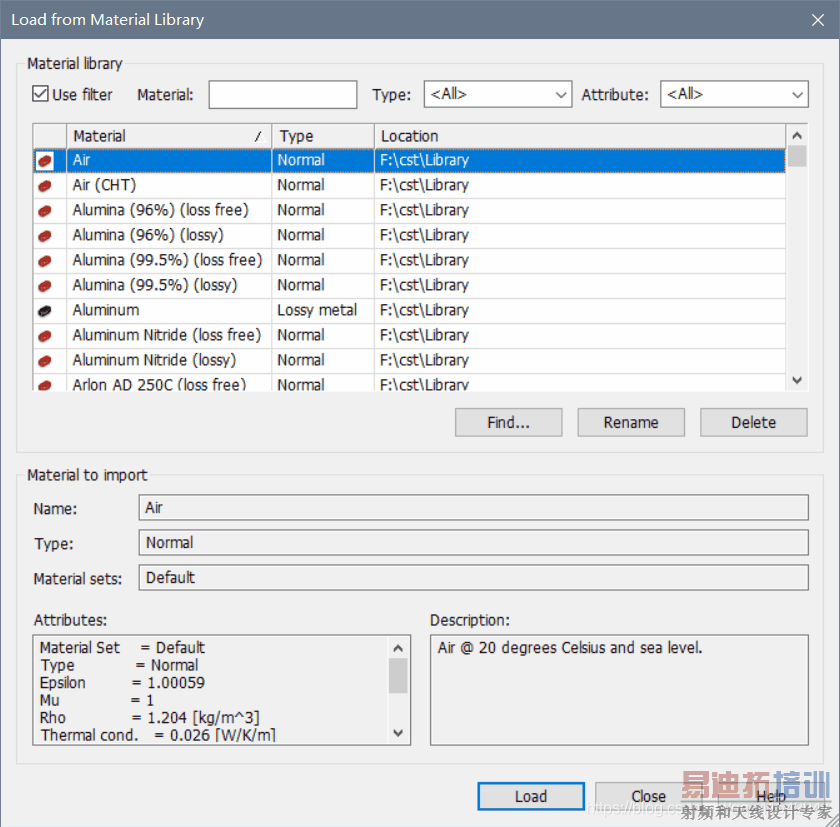Click the Epsilon = 1.00059 attribute line
Viewport: 840px width, 827px height.
(x=122, y=683)
